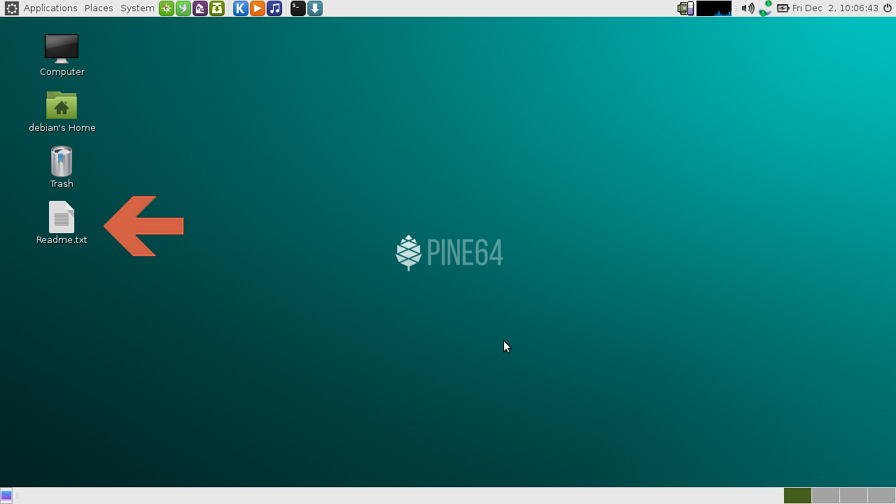
Task: Open the System menu
Action: pyautogui.click(x=137, y=8)
